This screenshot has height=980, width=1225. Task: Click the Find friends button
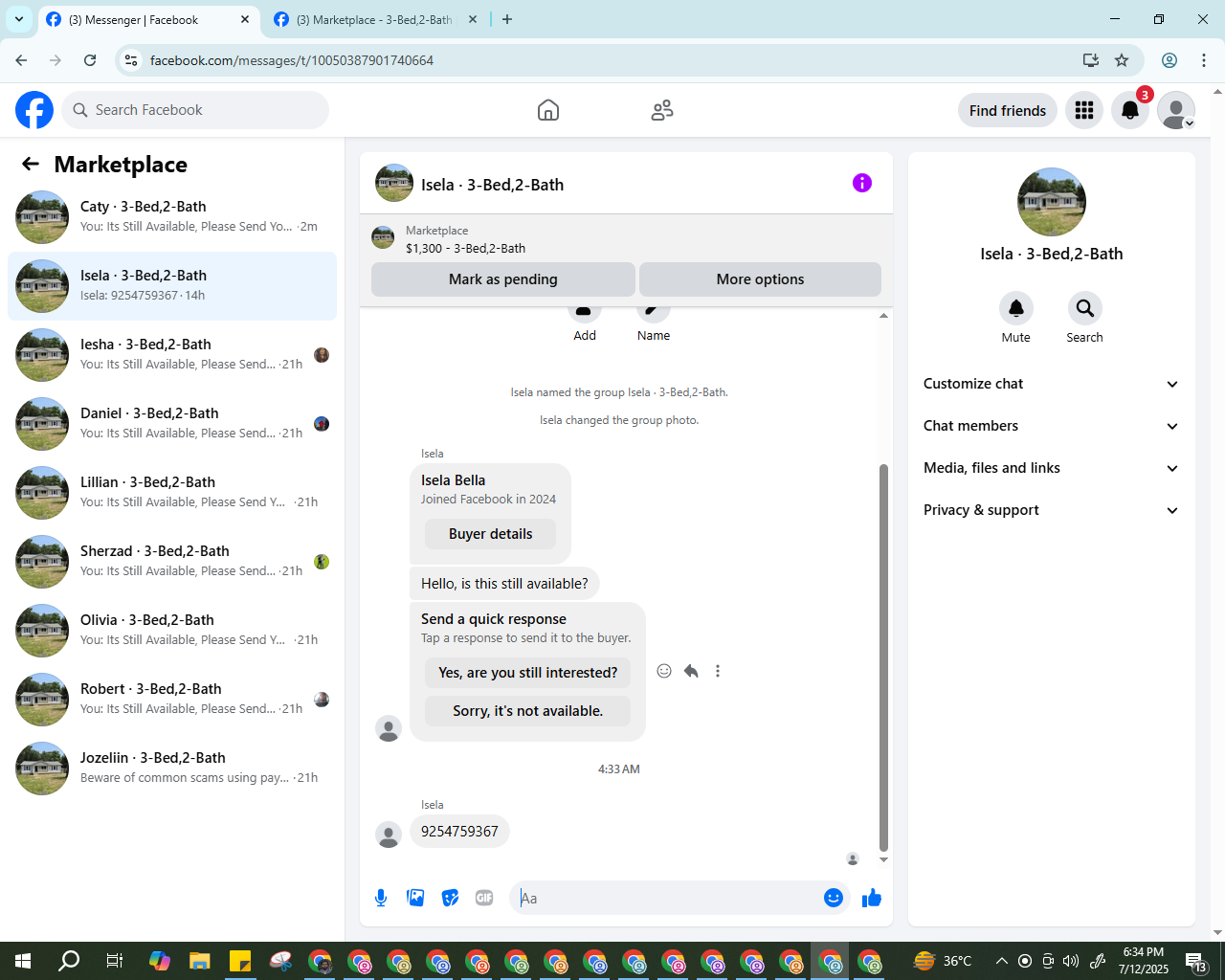pos(1008,110)
